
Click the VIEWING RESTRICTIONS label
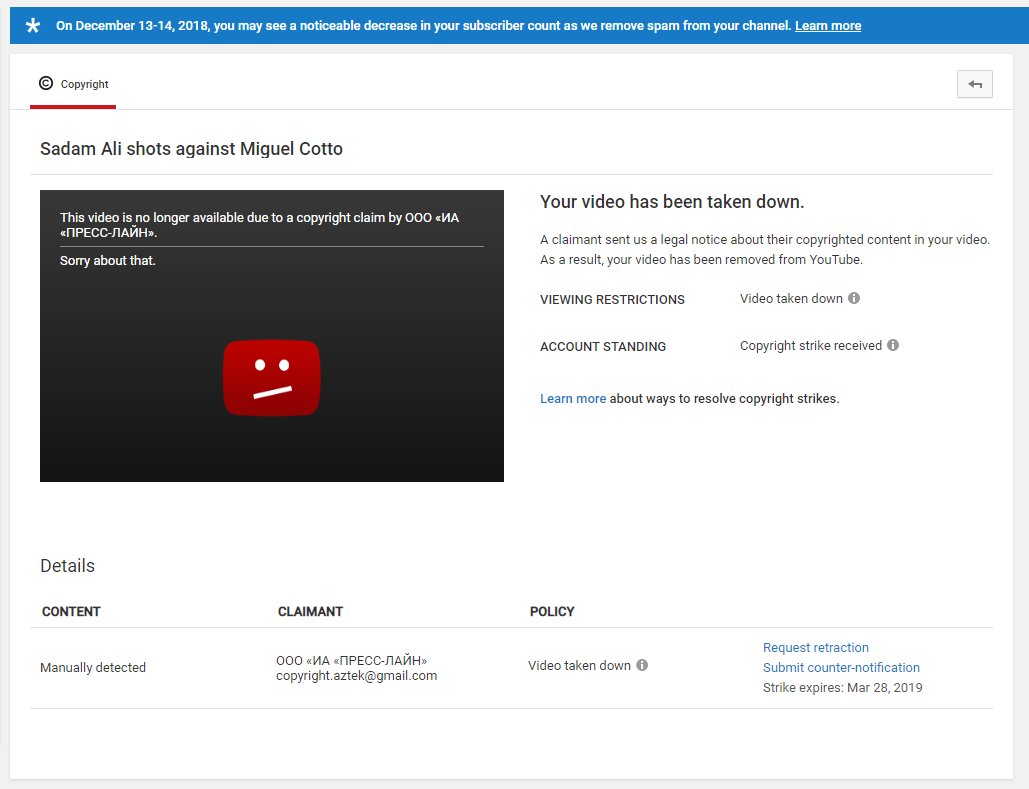pos(612,300)
